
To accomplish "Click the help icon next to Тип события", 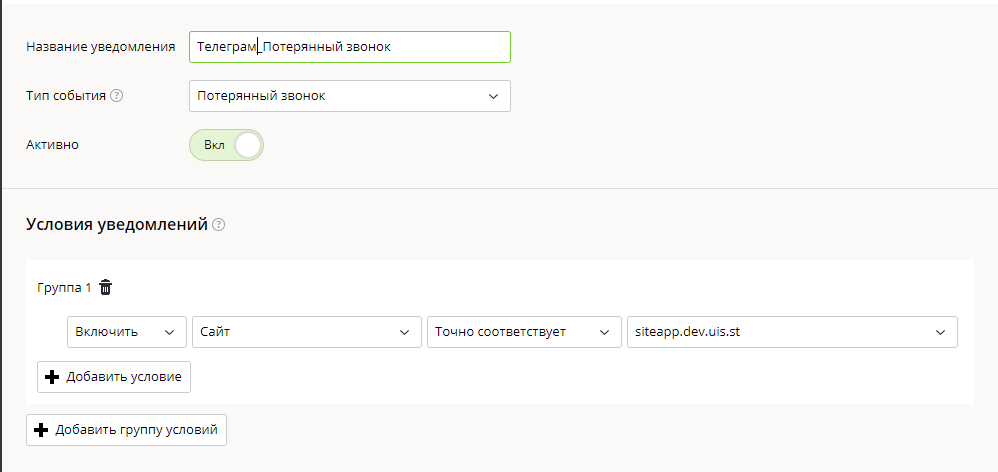I will [x=116, y=96].
